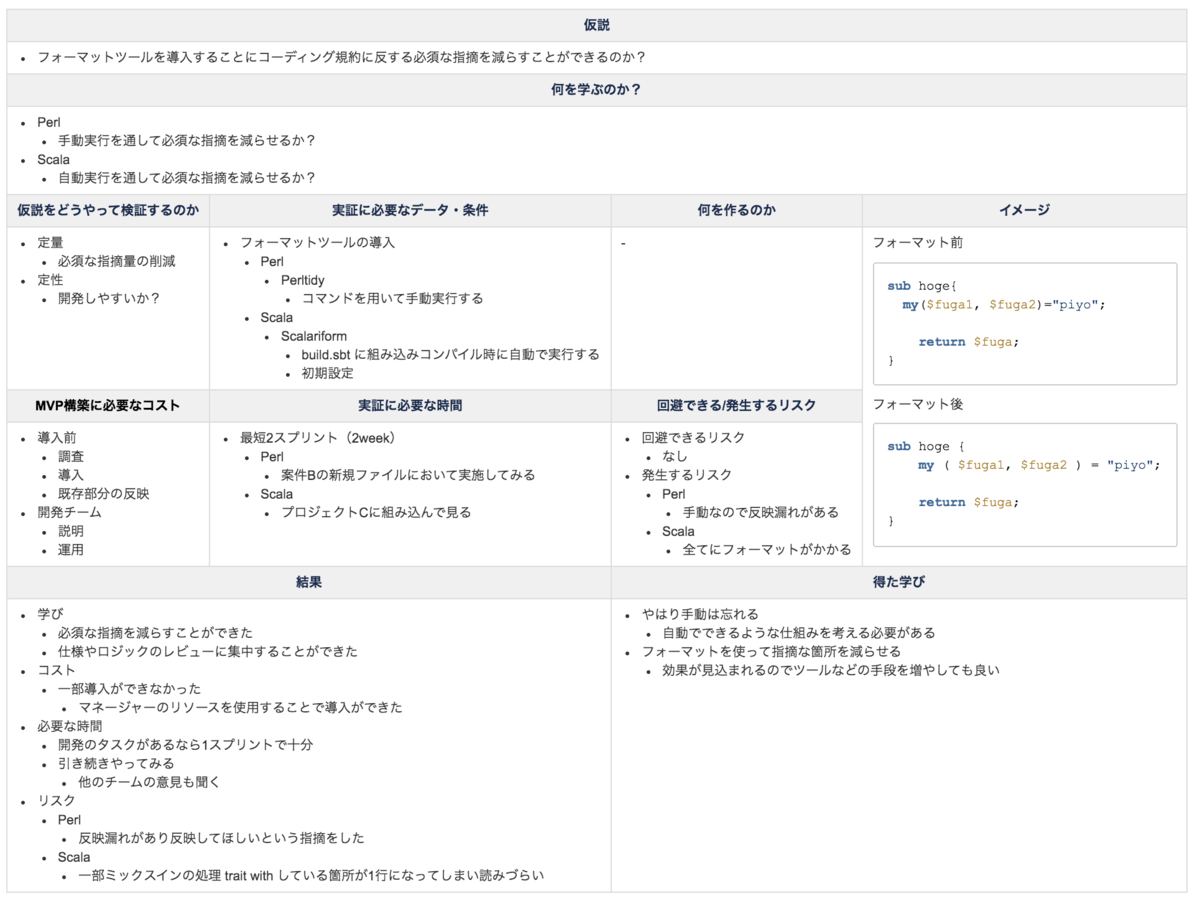
Task: Click the MVP構築に必要なコスト header
Action: click(x=108, y=405)
